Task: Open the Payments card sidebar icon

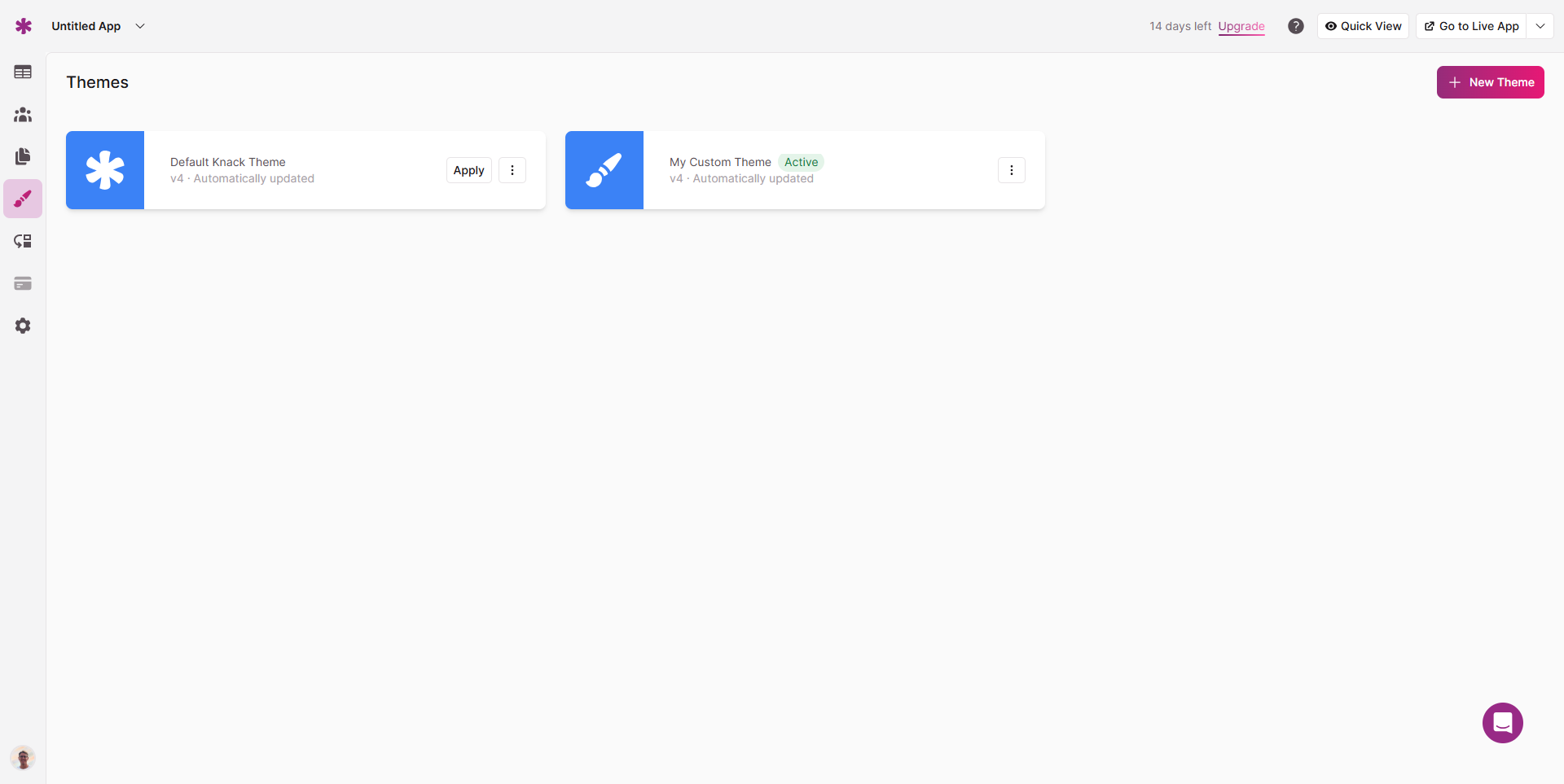Action: [23, 283]
